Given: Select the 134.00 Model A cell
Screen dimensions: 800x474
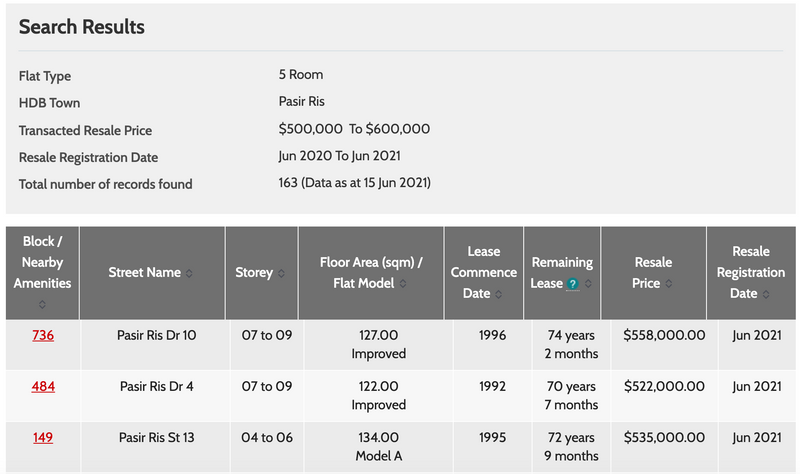Looking at the screenshot, I should point(379,446).
